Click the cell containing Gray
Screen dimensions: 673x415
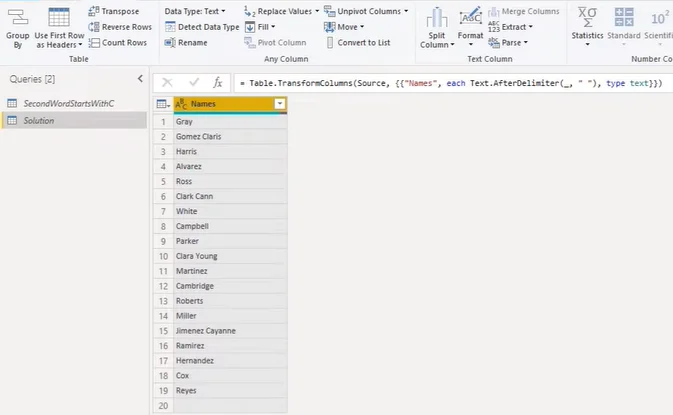click(x=230, y=121)
